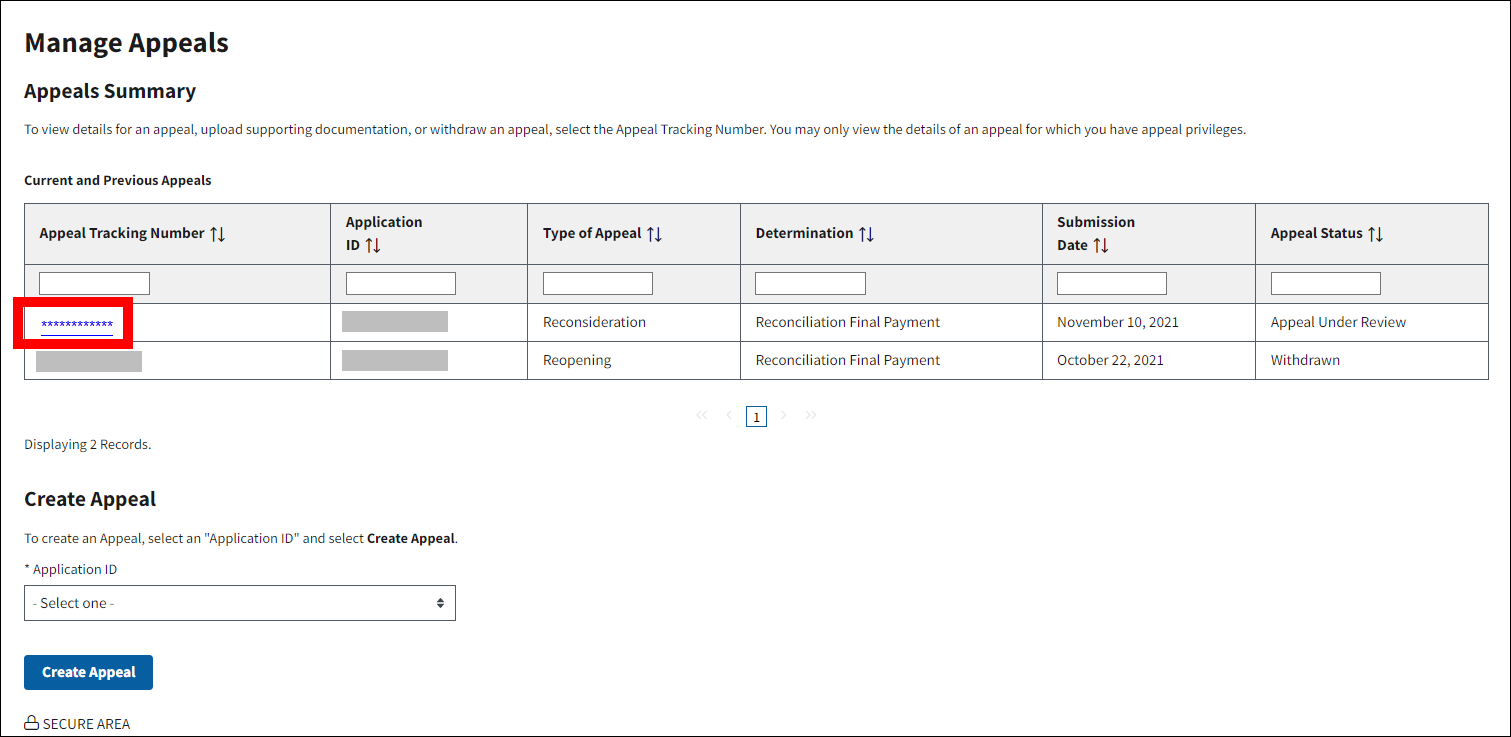Sort by Type of Appeal arrows

click(654, 234)
